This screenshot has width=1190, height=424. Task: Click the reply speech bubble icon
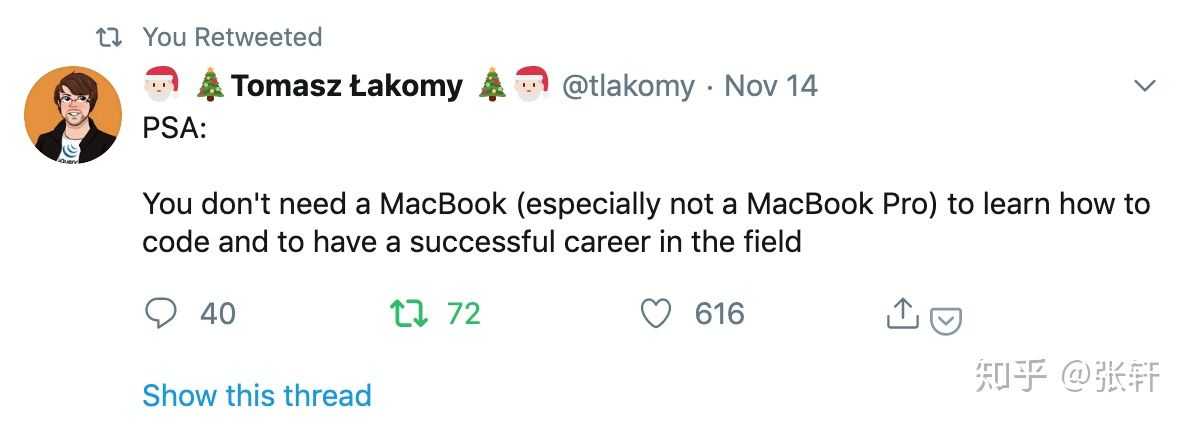pos(161,314)
